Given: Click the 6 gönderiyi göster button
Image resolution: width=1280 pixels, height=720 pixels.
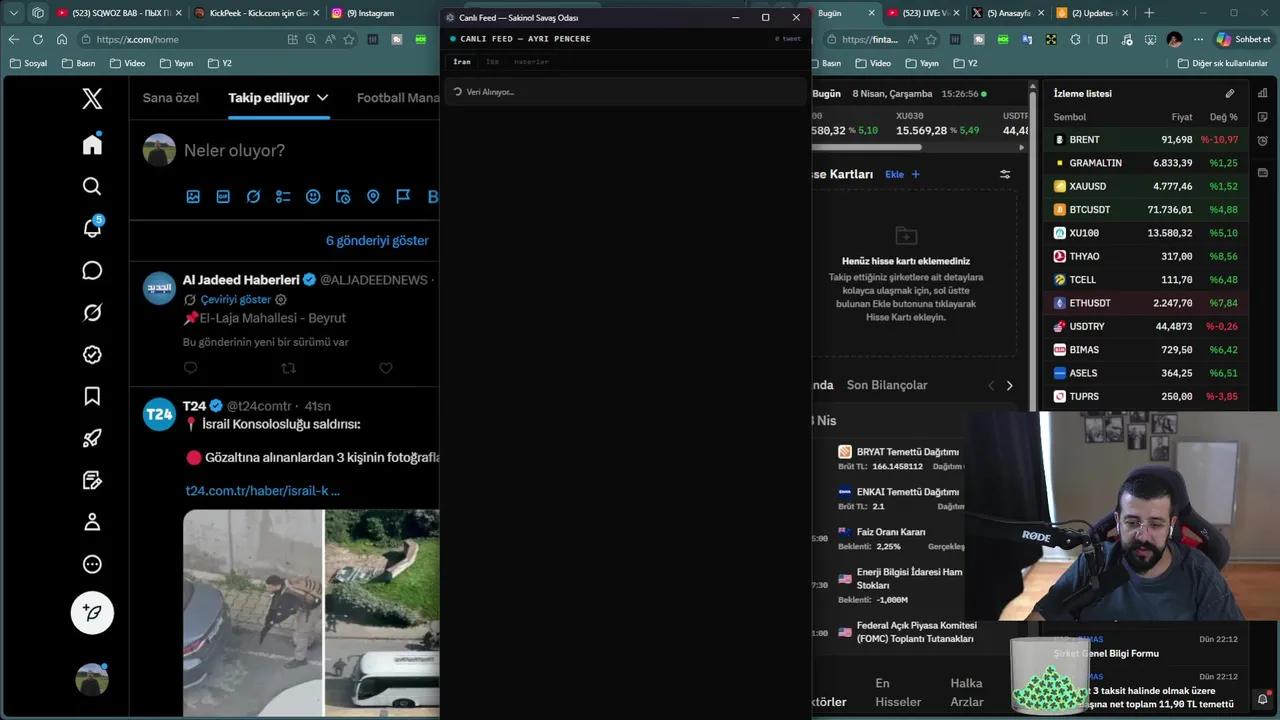Looking at the screenshot, I should pyautogui.click(x=376, y=240).
